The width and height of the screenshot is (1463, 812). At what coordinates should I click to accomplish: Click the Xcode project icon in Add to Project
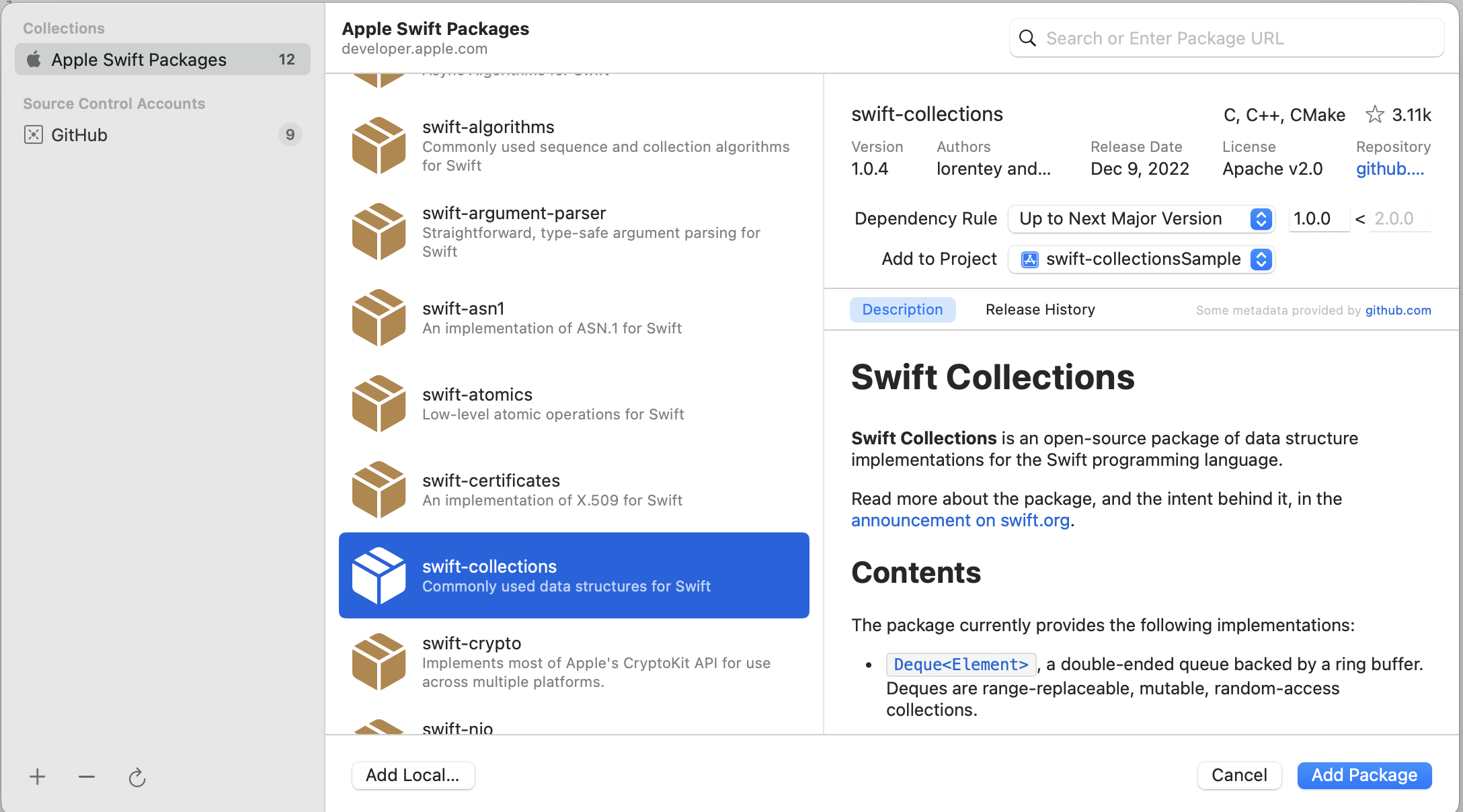1030,259
